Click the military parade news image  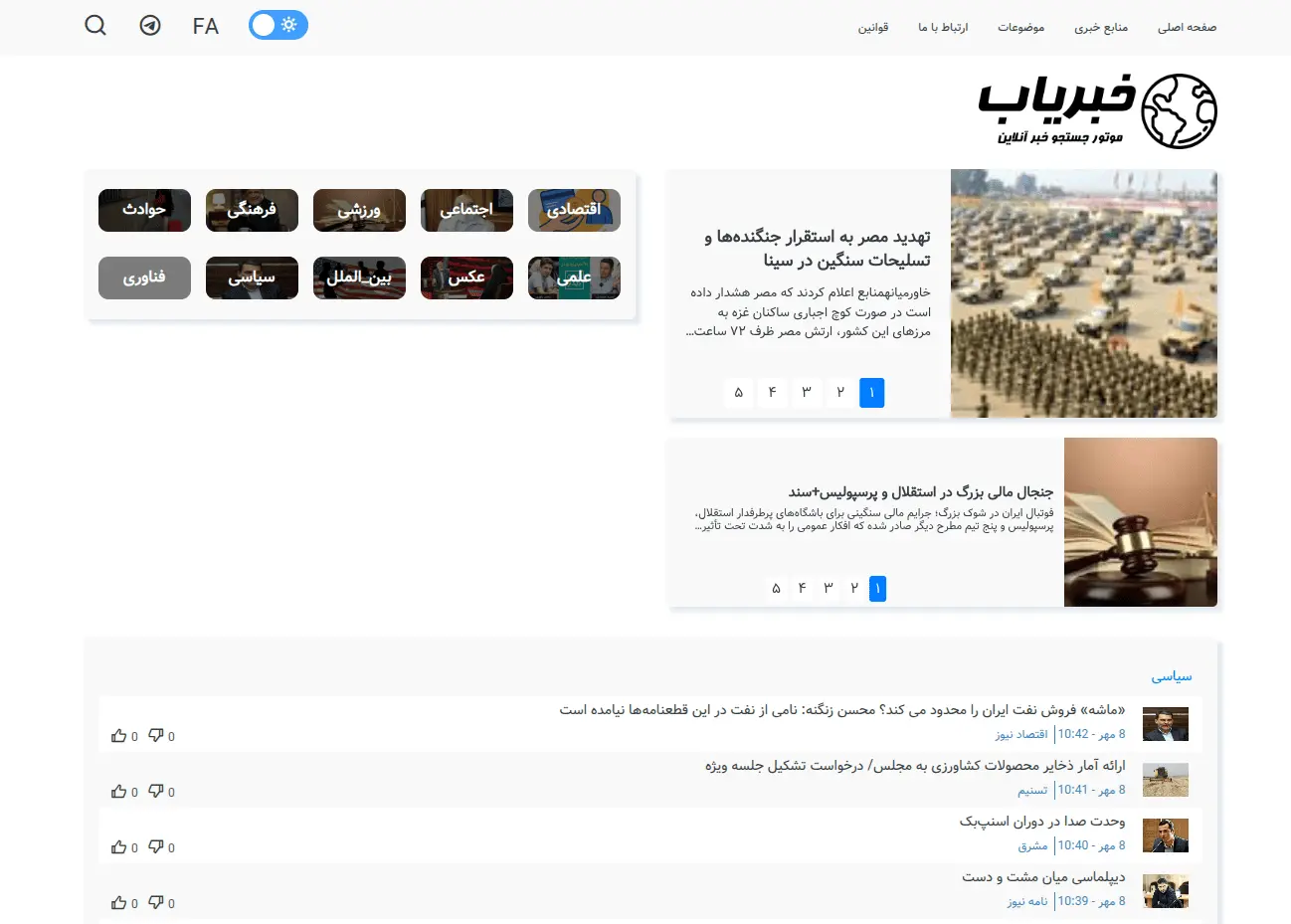coord(1083,293)
